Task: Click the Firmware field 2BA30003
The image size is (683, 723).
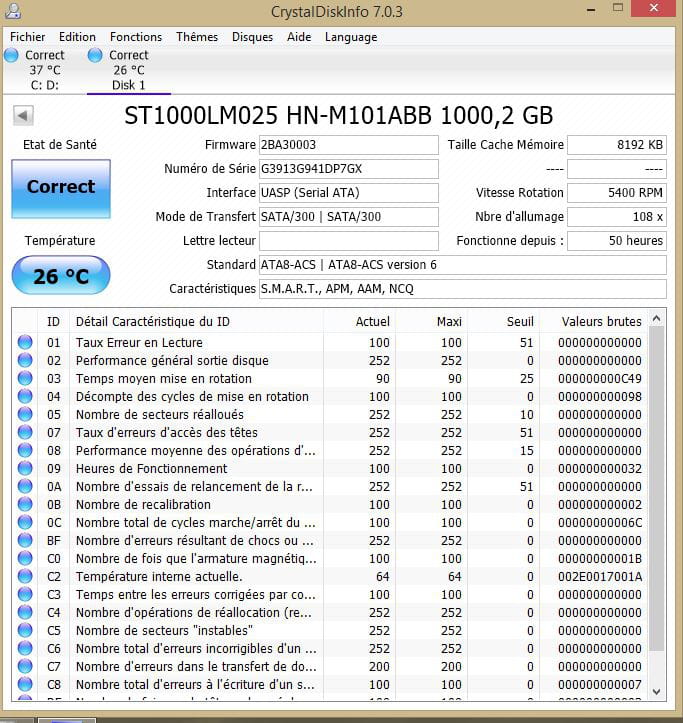Action: pos(349,145)
